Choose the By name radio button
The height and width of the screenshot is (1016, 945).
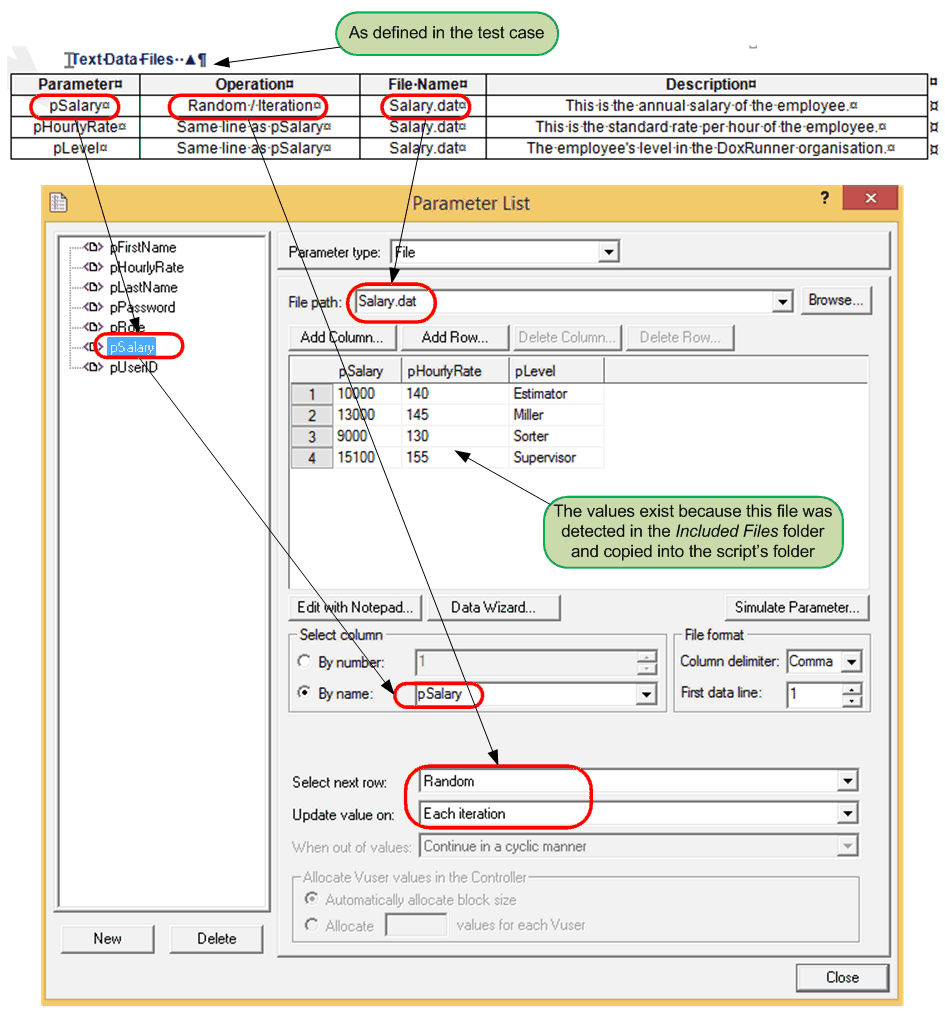[x=304, y=692]
